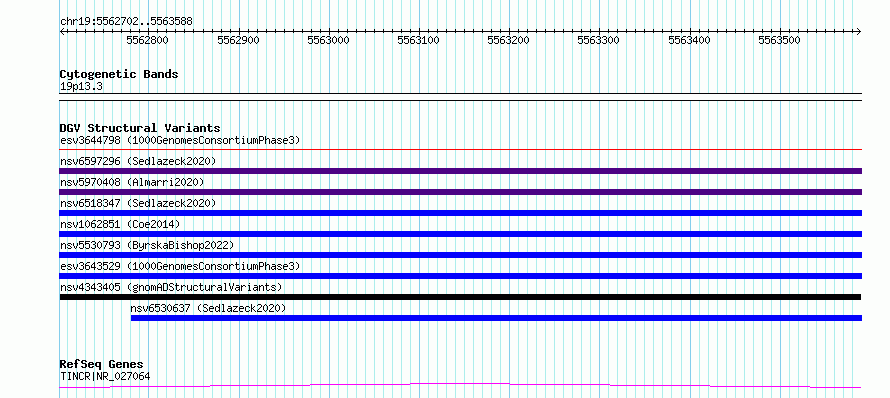
Task: Click the nsv6530637 (Sedlazeck2020) label
Action: click(x=208, y=308)
